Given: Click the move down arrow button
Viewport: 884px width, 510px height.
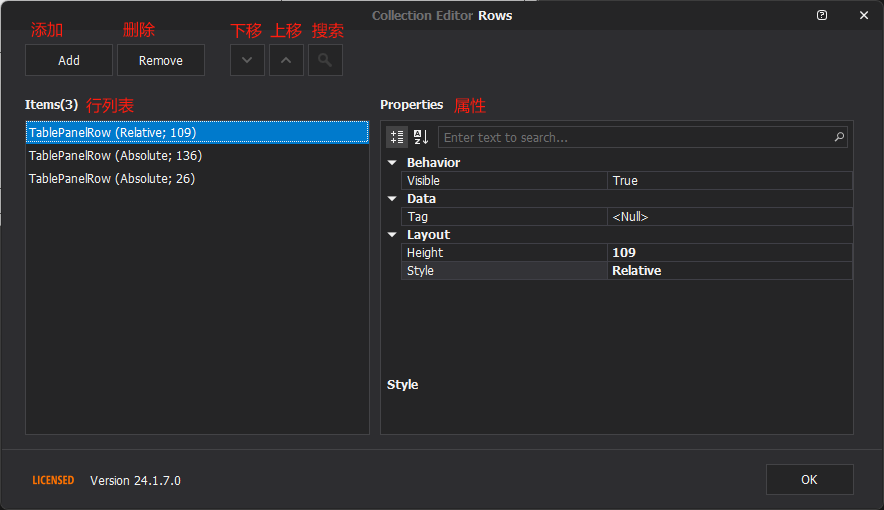Looking at the screenshot, I should (x=247, y=60).
